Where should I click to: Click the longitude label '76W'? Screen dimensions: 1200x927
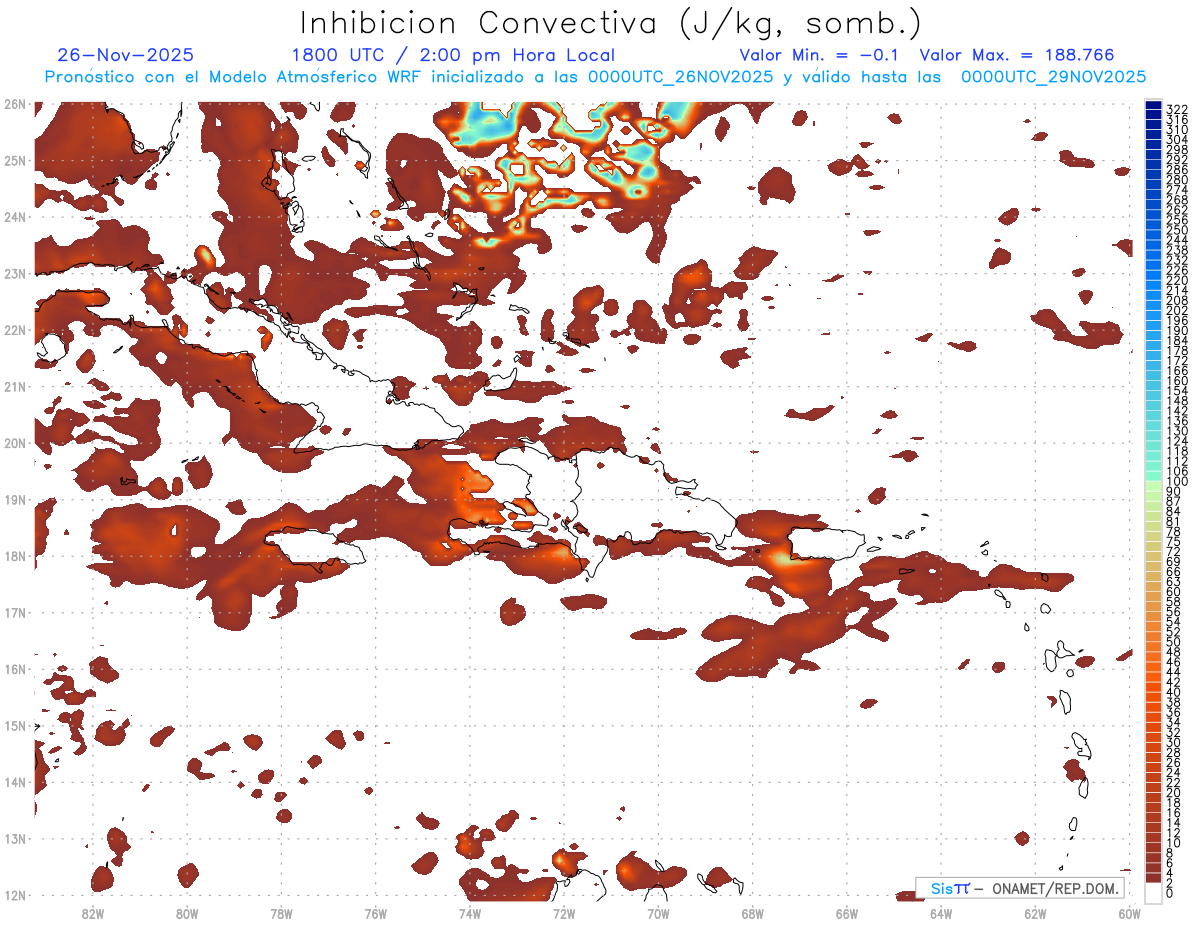pos(376,913)
